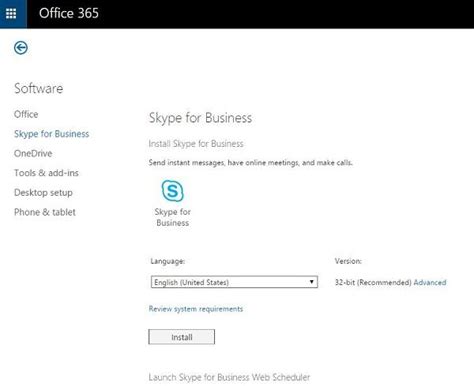Click the Install button
This screenshot has height=386, width=474.
click(182, 337)
